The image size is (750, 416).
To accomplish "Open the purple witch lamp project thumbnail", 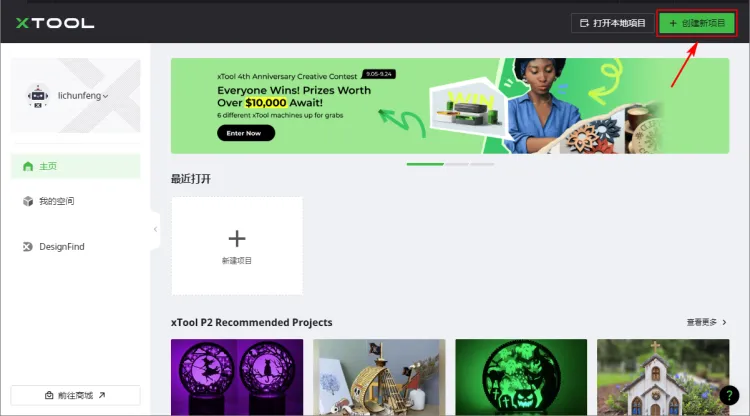I will (x=237, y=377).
